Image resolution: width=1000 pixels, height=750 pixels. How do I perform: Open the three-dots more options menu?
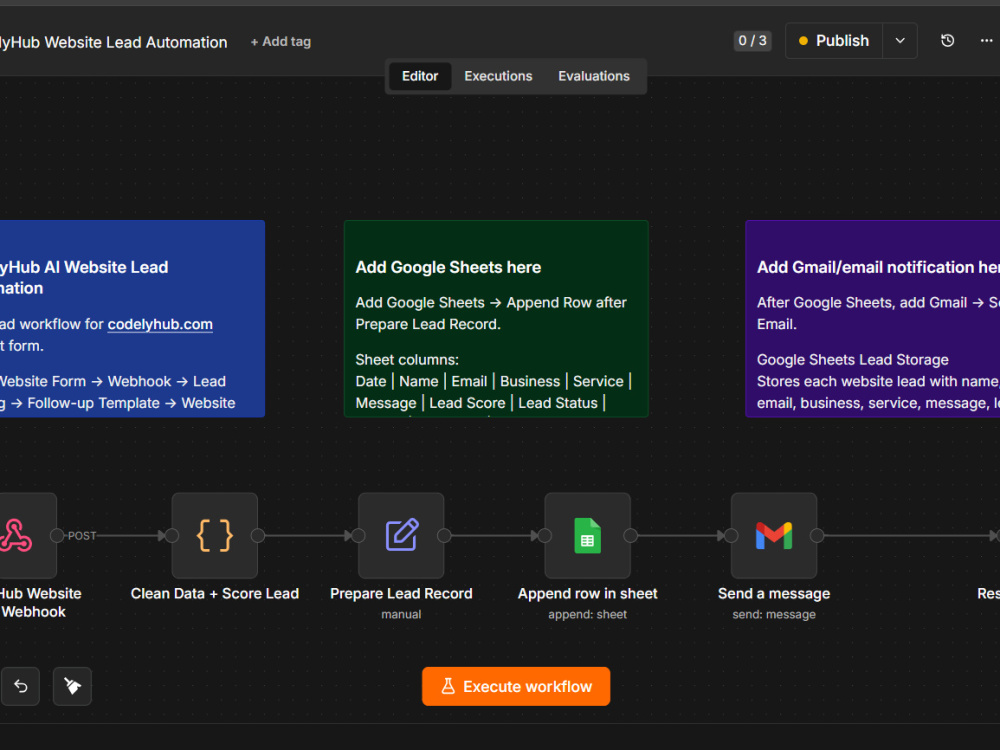coord(986,41)
